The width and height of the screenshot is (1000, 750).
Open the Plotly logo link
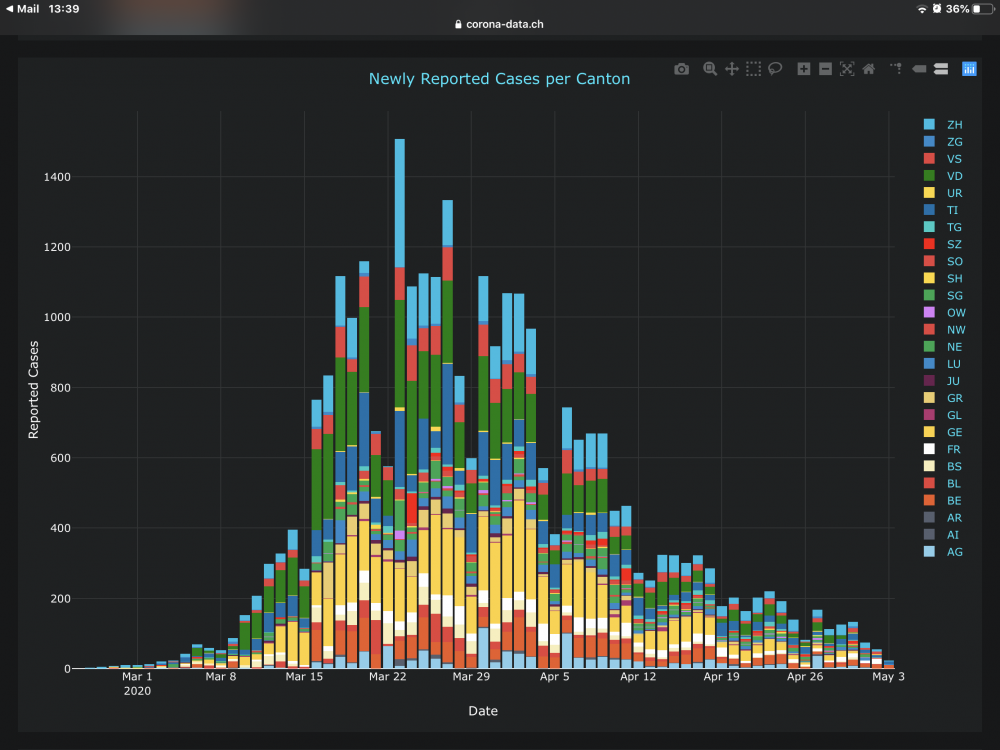tap(969, 69)
